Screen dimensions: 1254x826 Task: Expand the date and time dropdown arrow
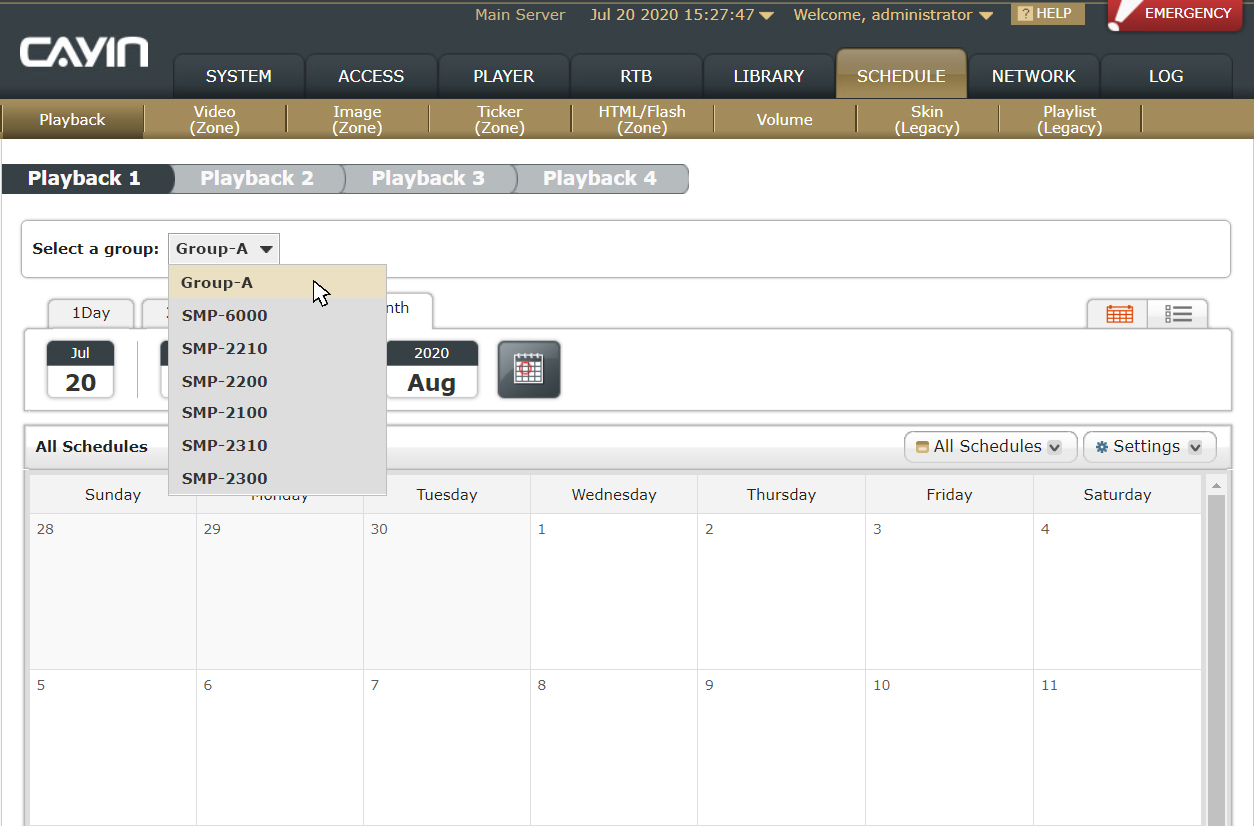[767, 16]
